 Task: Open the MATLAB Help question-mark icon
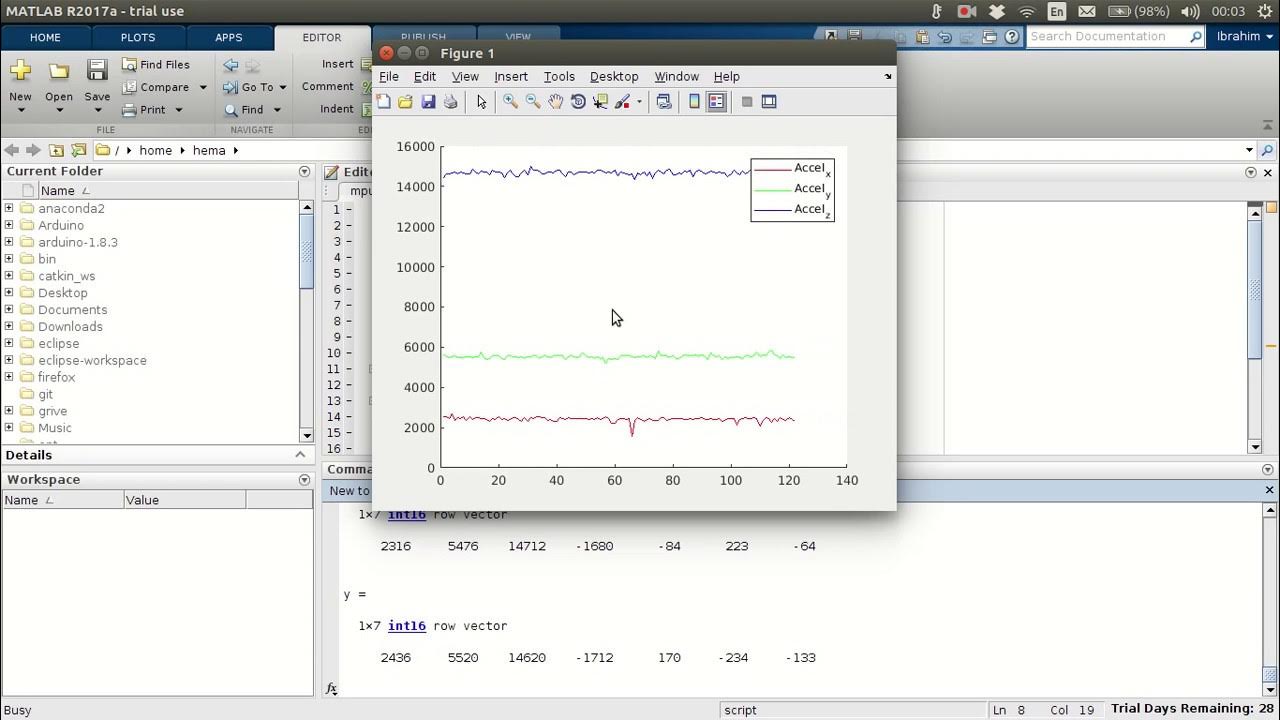pos(1012,37)
